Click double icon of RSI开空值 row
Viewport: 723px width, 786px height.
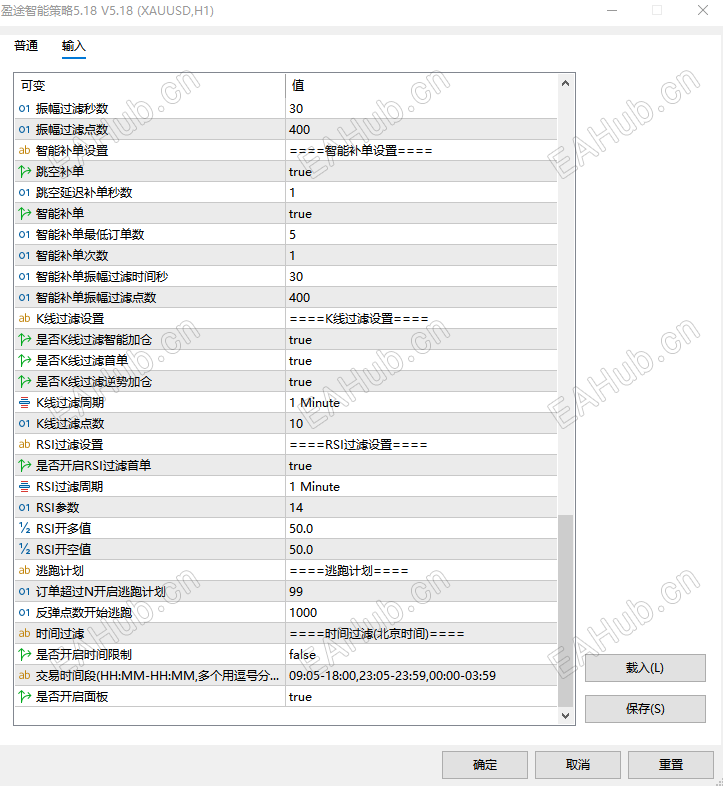coord(24,549)
